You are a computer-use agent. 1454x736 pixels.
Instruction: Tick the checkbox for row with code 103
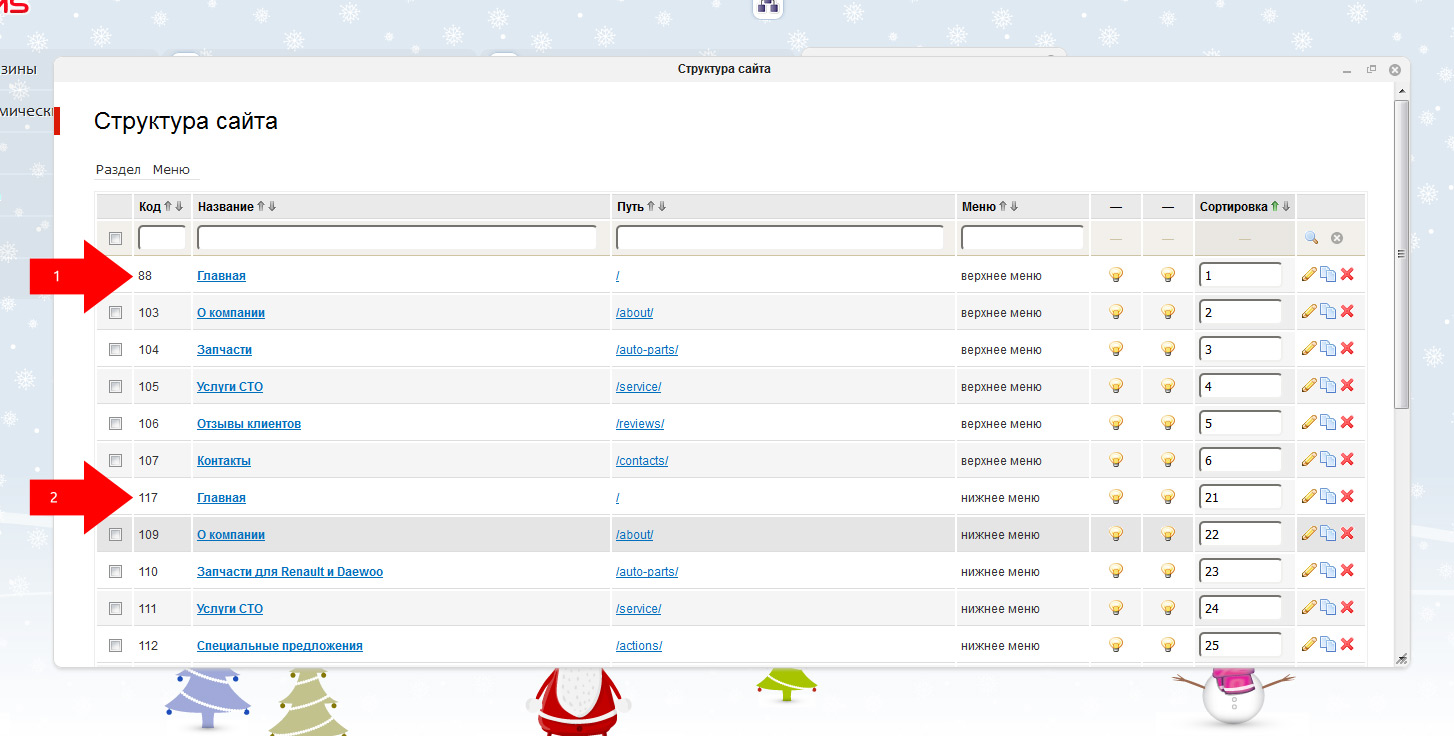[115, 312]
